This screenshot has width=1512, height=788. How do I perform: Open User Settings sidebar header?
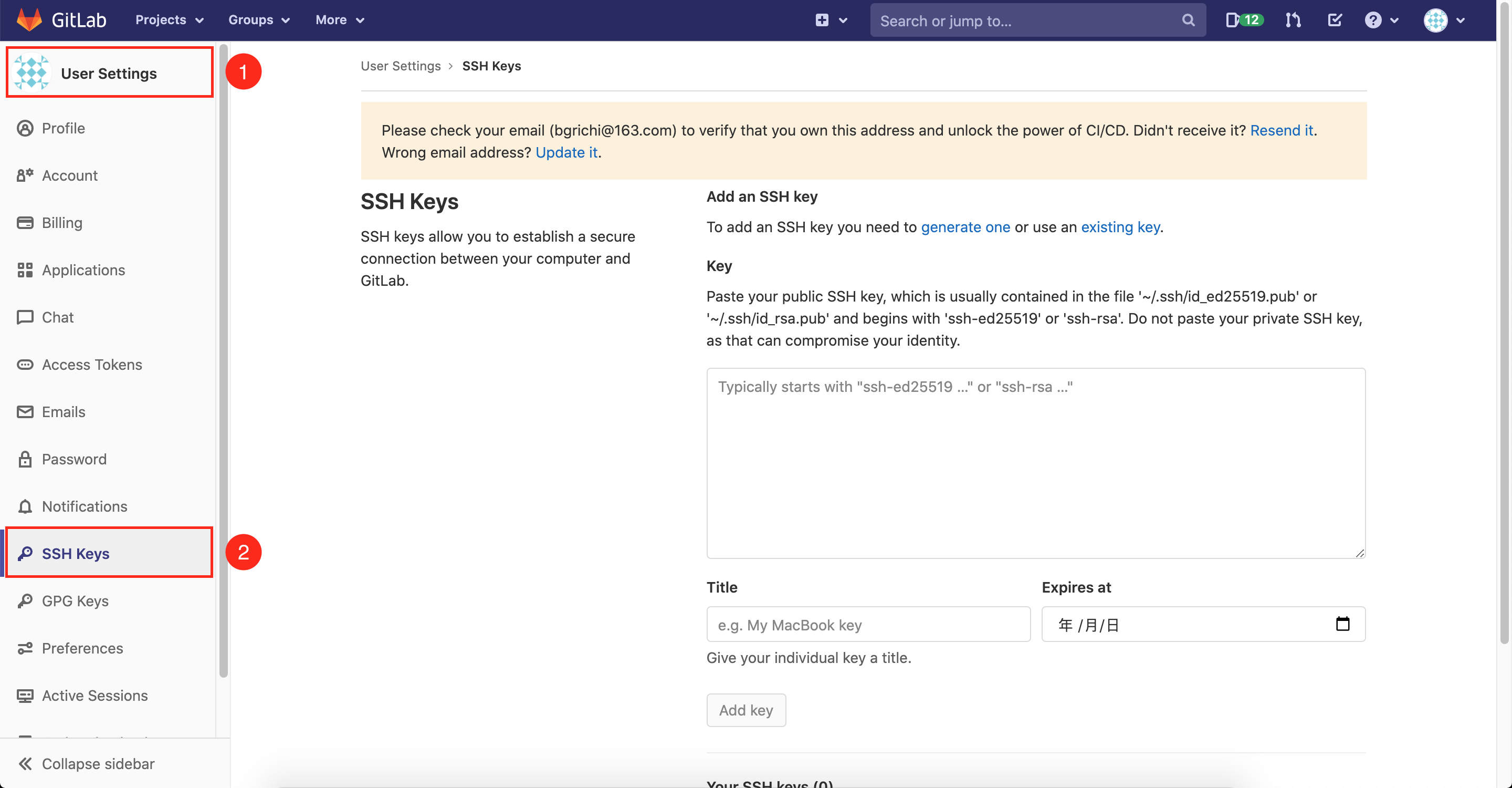(110, 73)
